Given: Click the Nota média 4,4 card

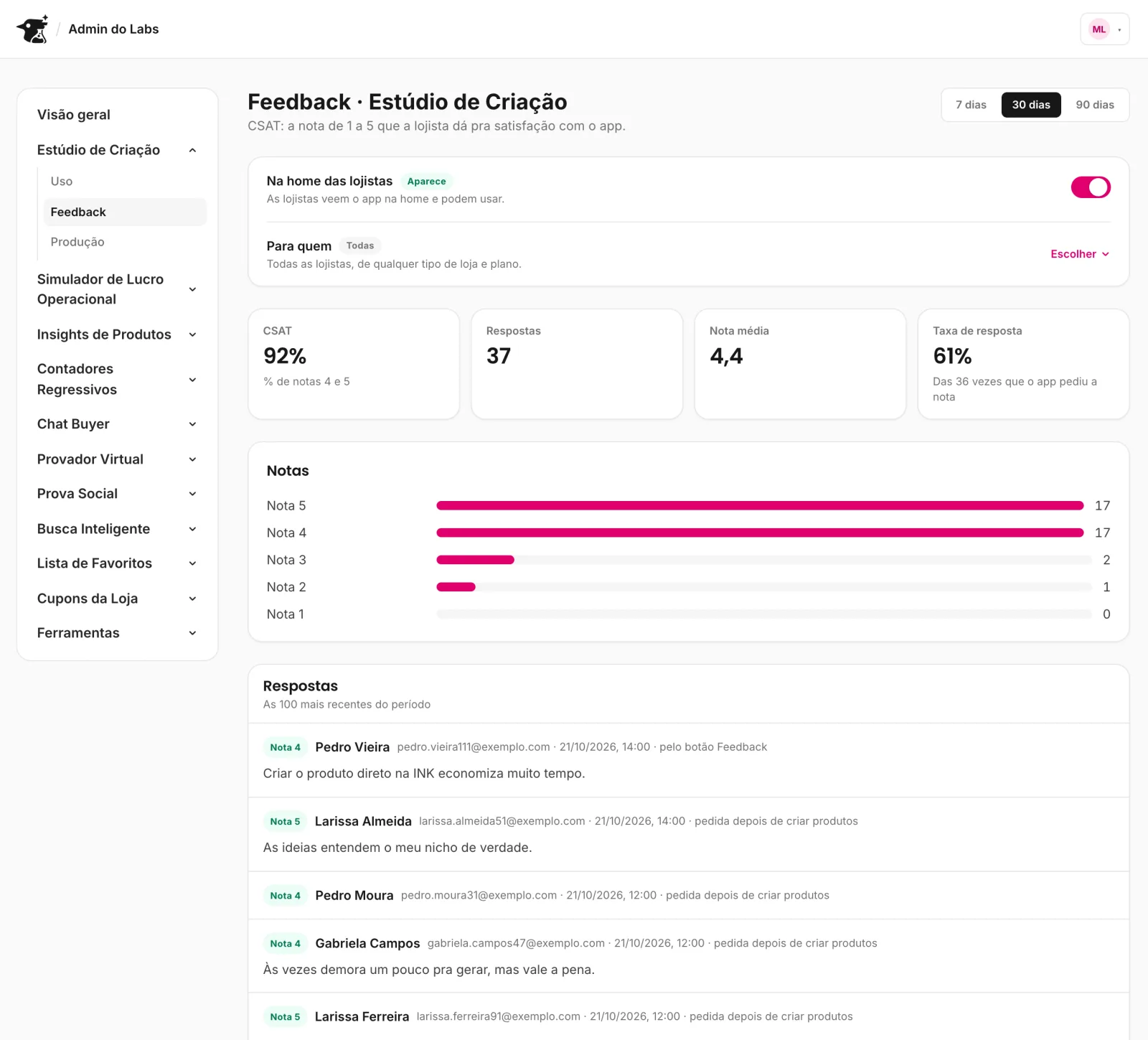Looking at the screenshot, I should click(800, 364).
